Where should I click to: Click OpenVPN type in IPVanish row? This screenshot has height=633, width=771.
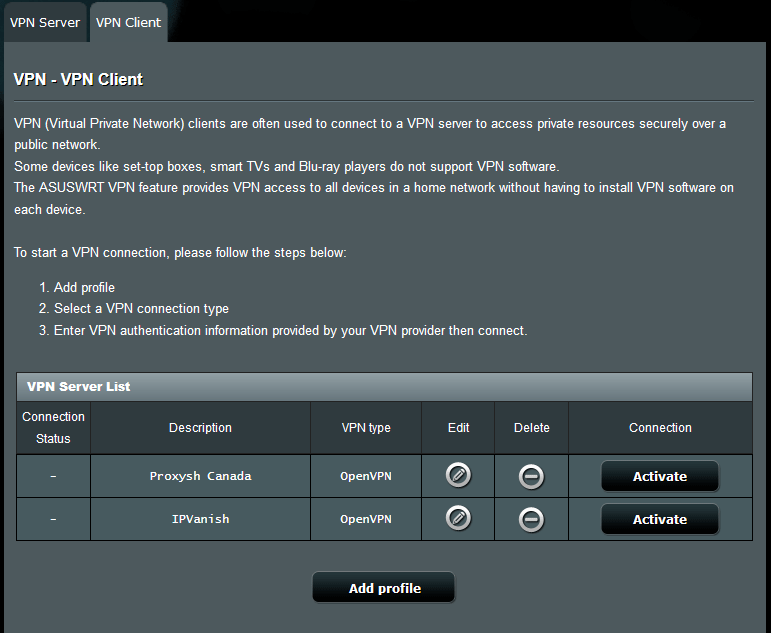coord(366,519)
